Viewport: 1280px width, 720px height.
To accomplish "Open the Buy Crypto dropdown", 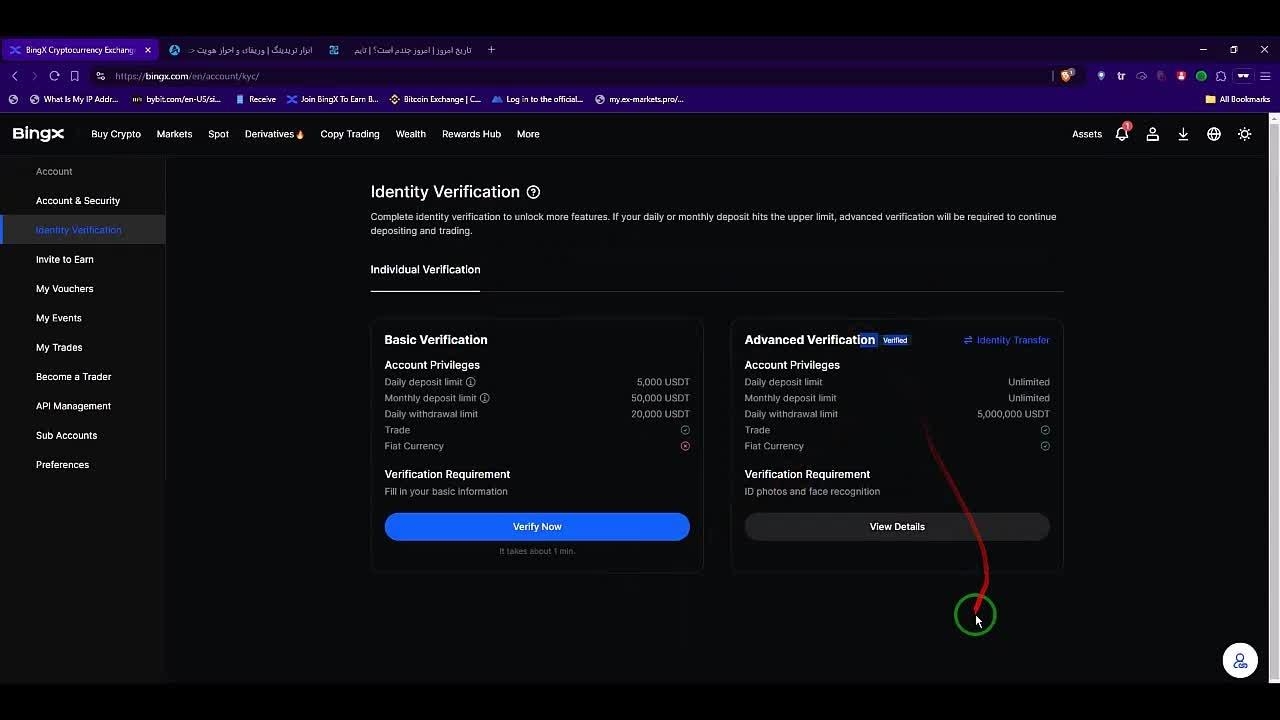I will (x=116, y=134).
